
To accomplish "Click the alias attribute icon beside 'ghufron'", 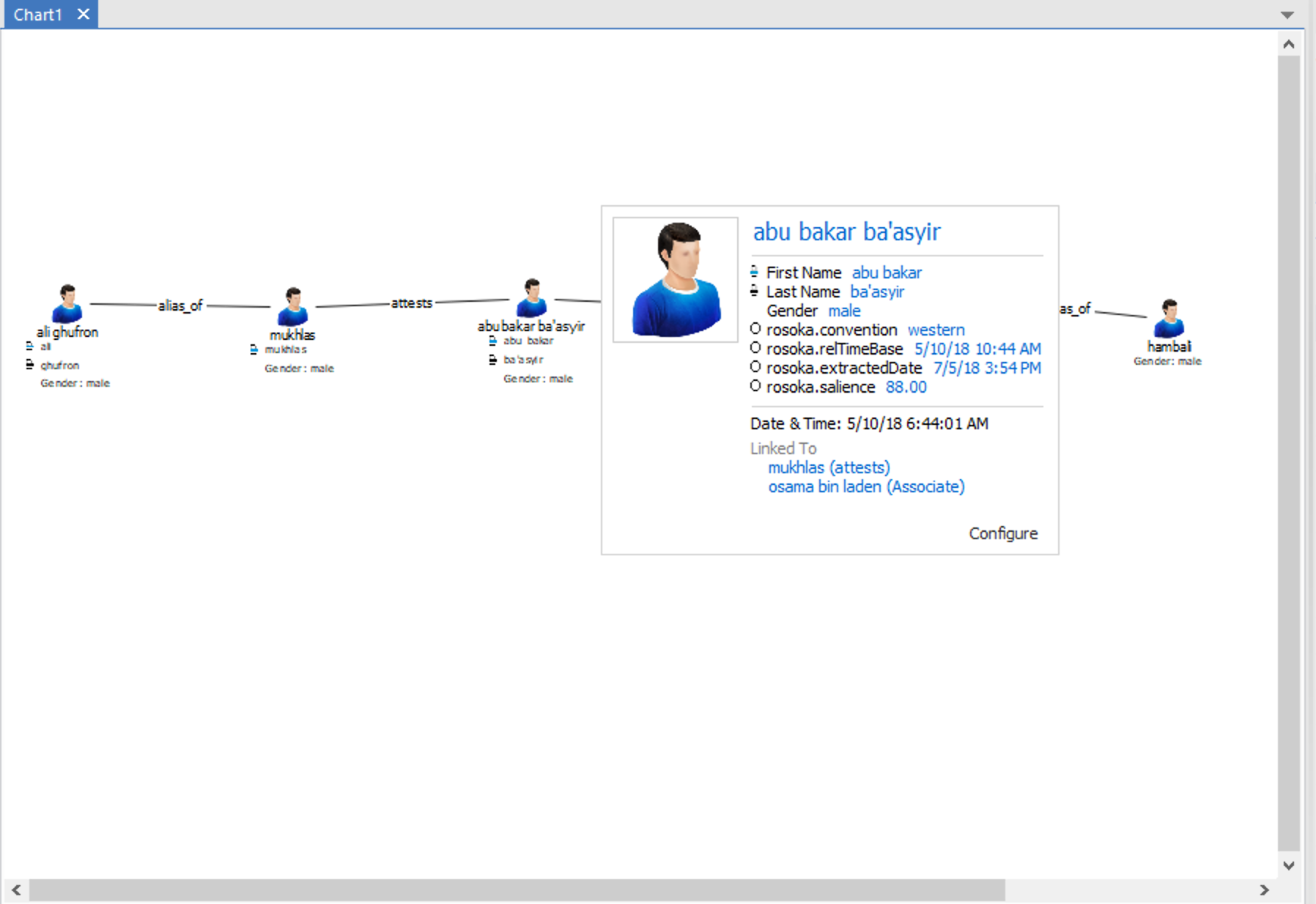I will 29,365.
